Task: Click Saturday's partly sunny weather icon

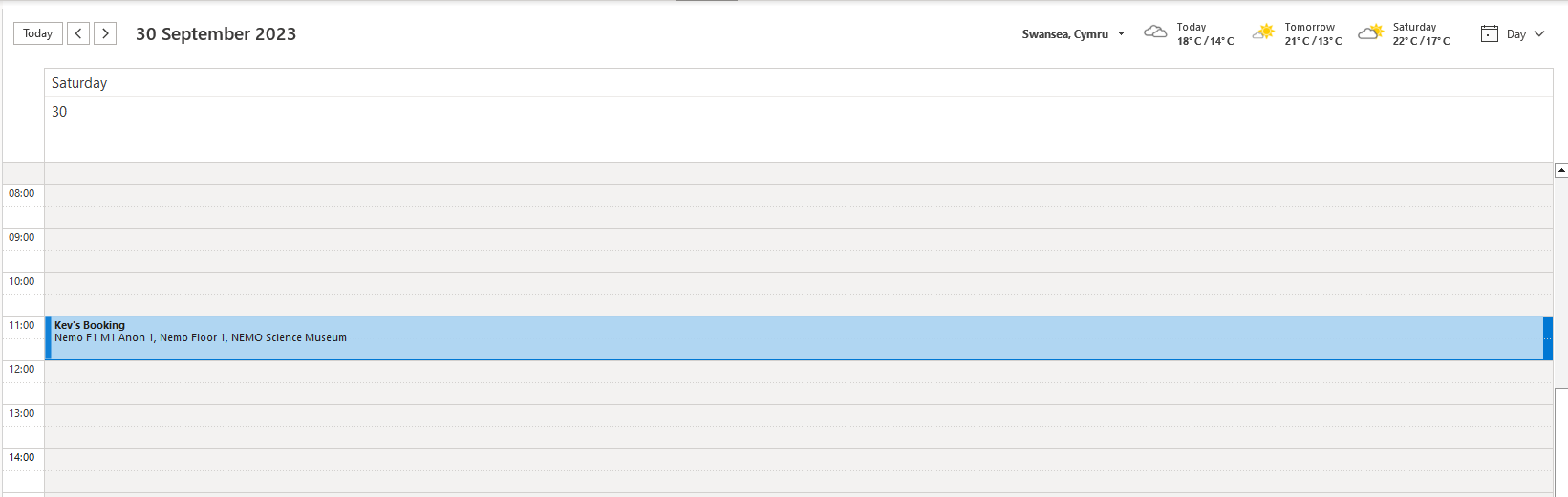Action: (1370, 32)
